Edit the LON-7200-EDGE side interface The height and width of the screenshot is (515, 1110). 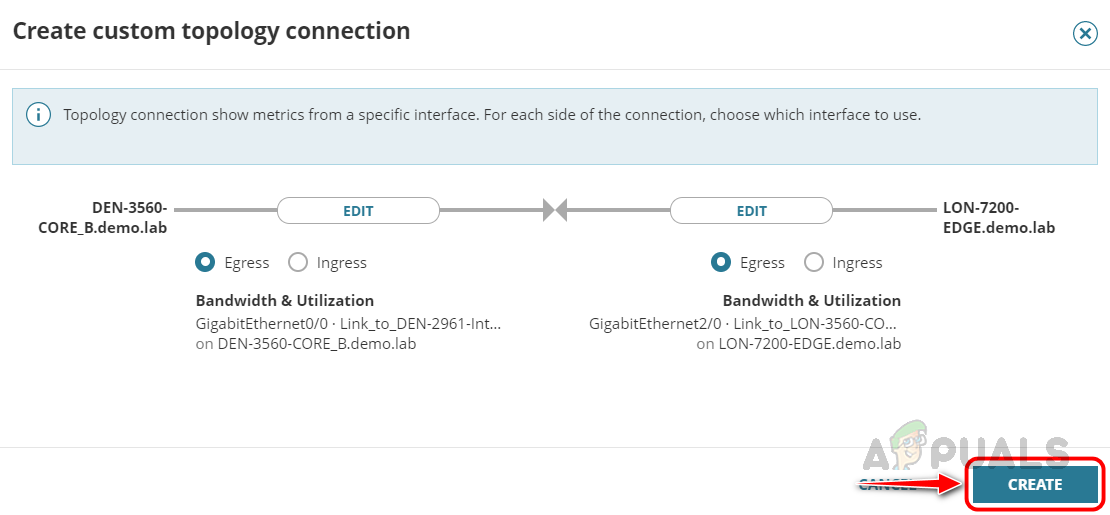tap(751, 211)
